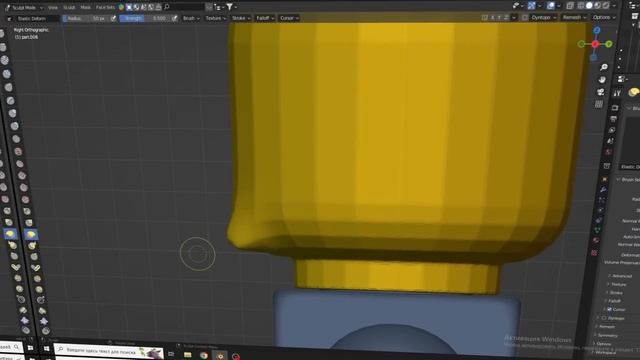Switch perspective/orthographic with grid icon
This screenshot has height=360, width=640.
[x=599, y=104]
